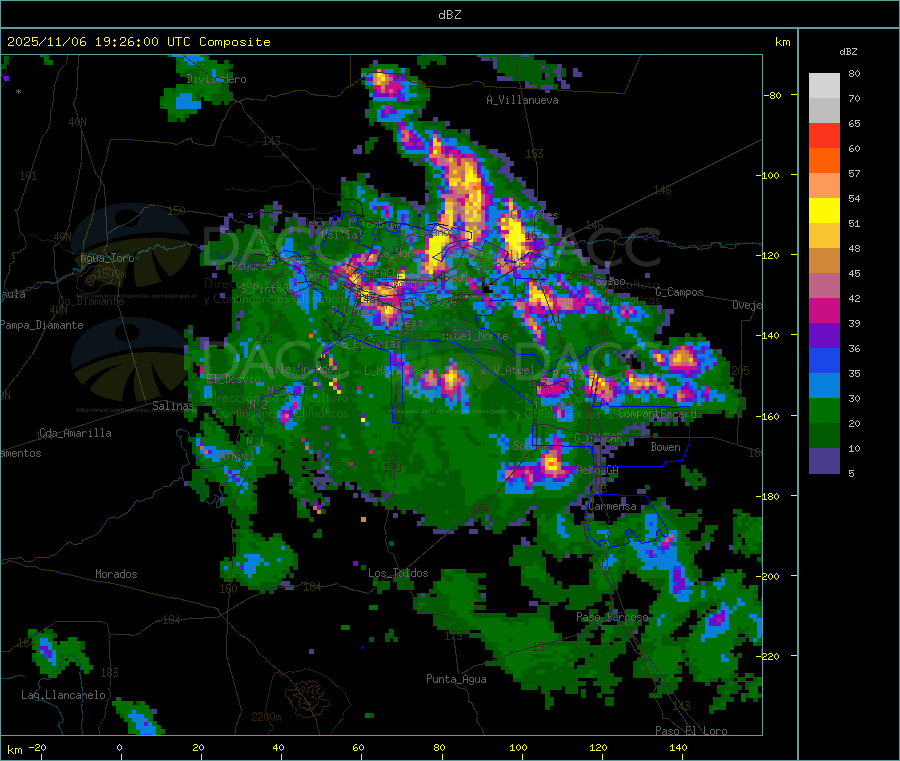Screen dimensions: 900x761
Task: Click the Punta_Agua place label
Action: [456, 680]
